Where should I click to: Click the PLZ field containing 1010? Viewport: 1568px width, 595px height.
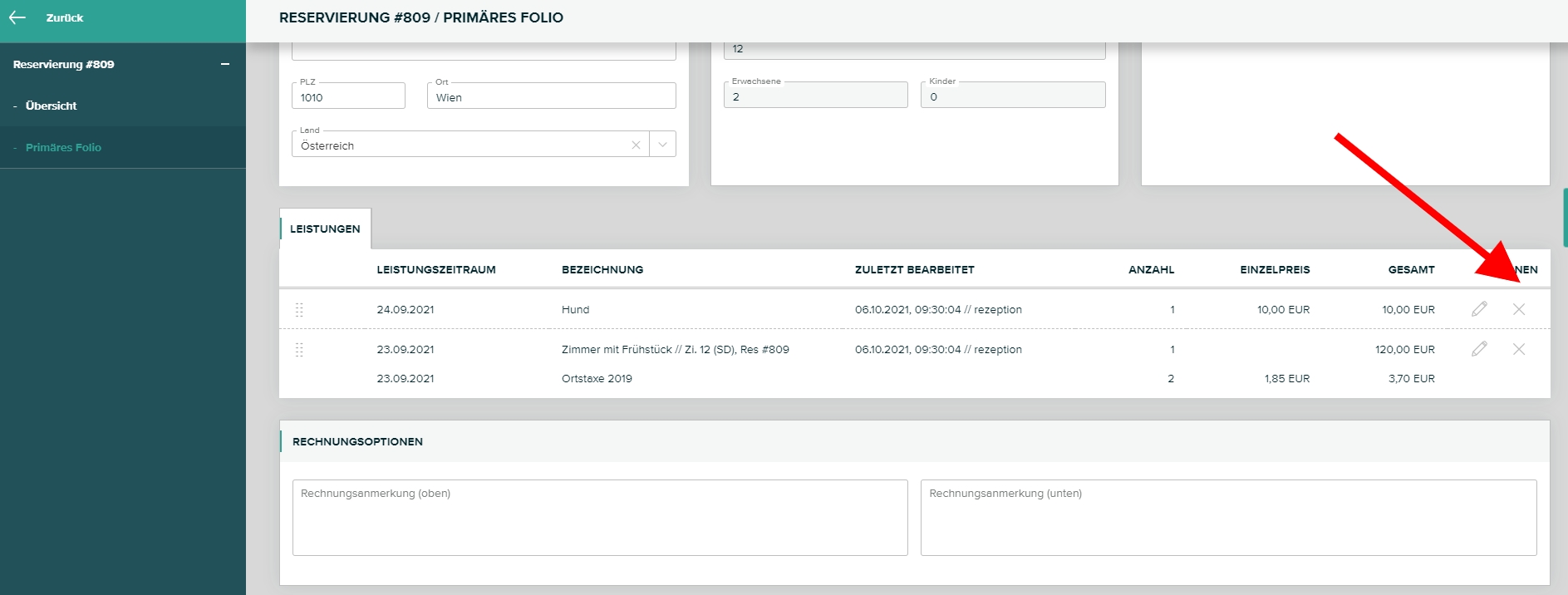coord(348,97)
